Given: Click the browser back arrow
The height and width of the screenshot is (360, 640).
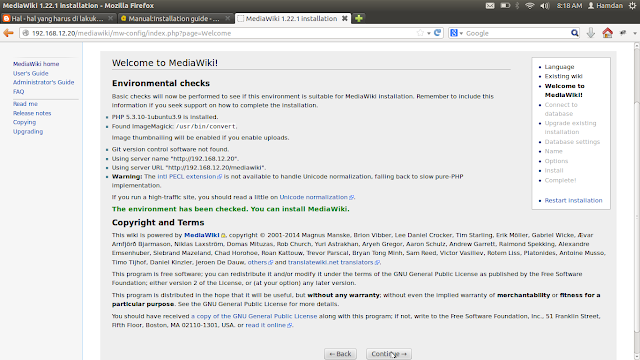Looking at the screenshot, I should point(8,33).
